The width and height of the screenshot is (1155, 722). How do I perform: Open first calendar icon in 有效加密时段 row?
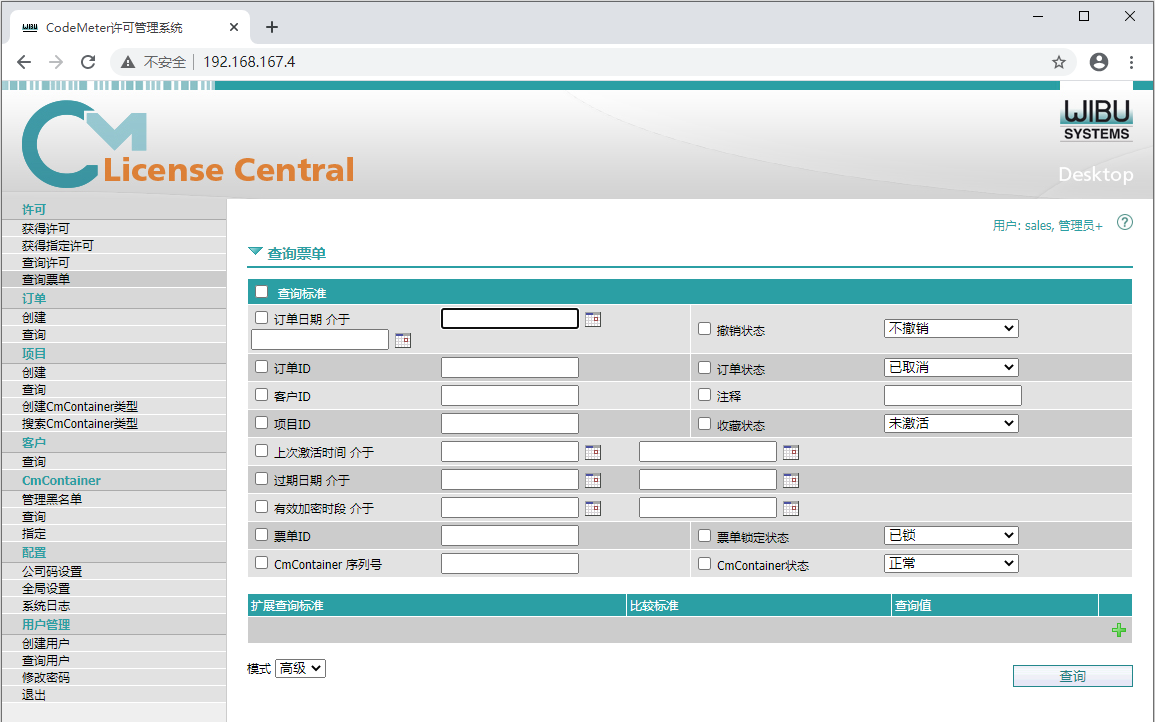[592, 508]
